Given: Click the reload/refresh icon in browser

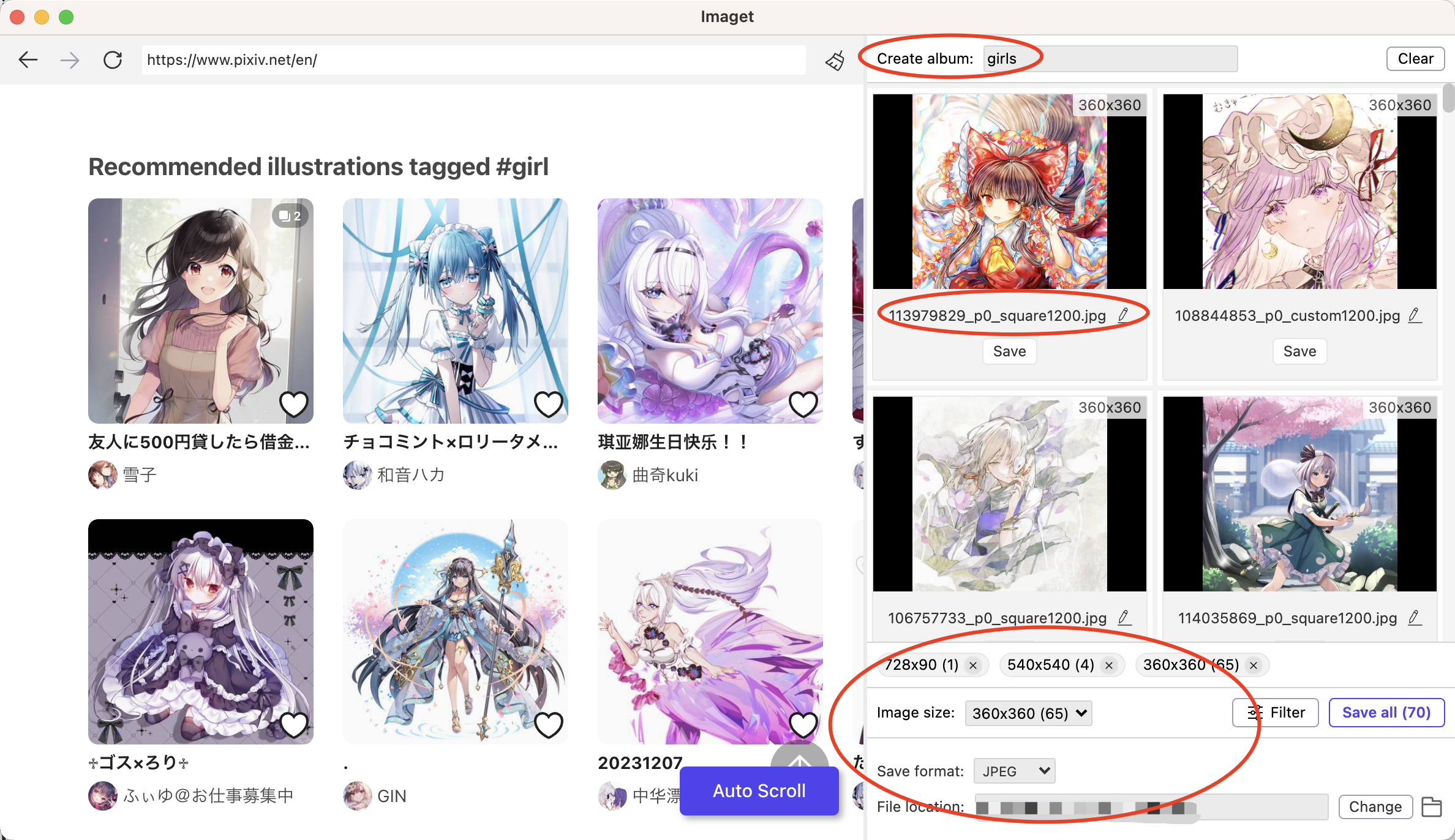Looking at the screenshot, I should click(113, 60).
